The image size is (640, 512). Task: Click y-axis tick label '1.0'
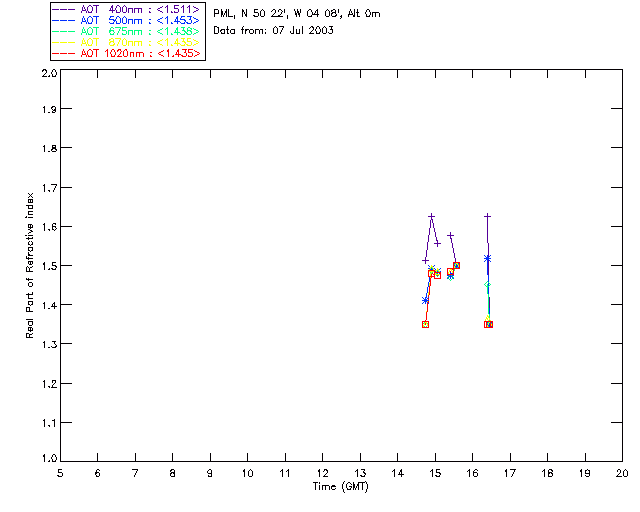coord(49,458)
